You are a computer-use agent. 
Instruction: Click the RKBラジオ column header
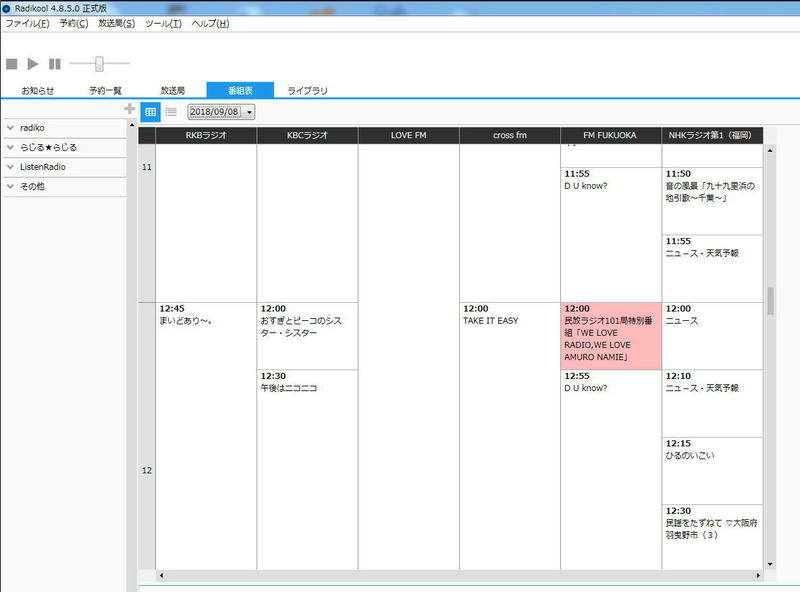click(x=206, y=135)
